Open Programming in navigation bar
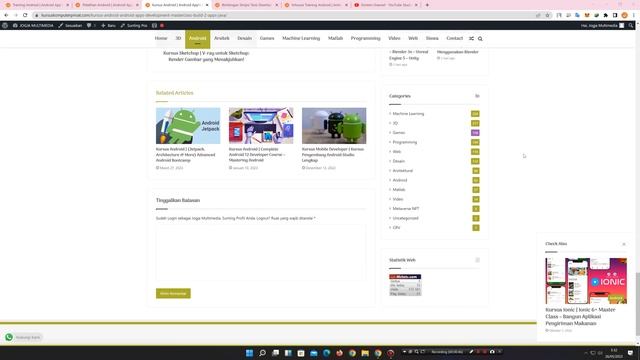640x360 pixels. pyautogui.click(x=365, y=38)
